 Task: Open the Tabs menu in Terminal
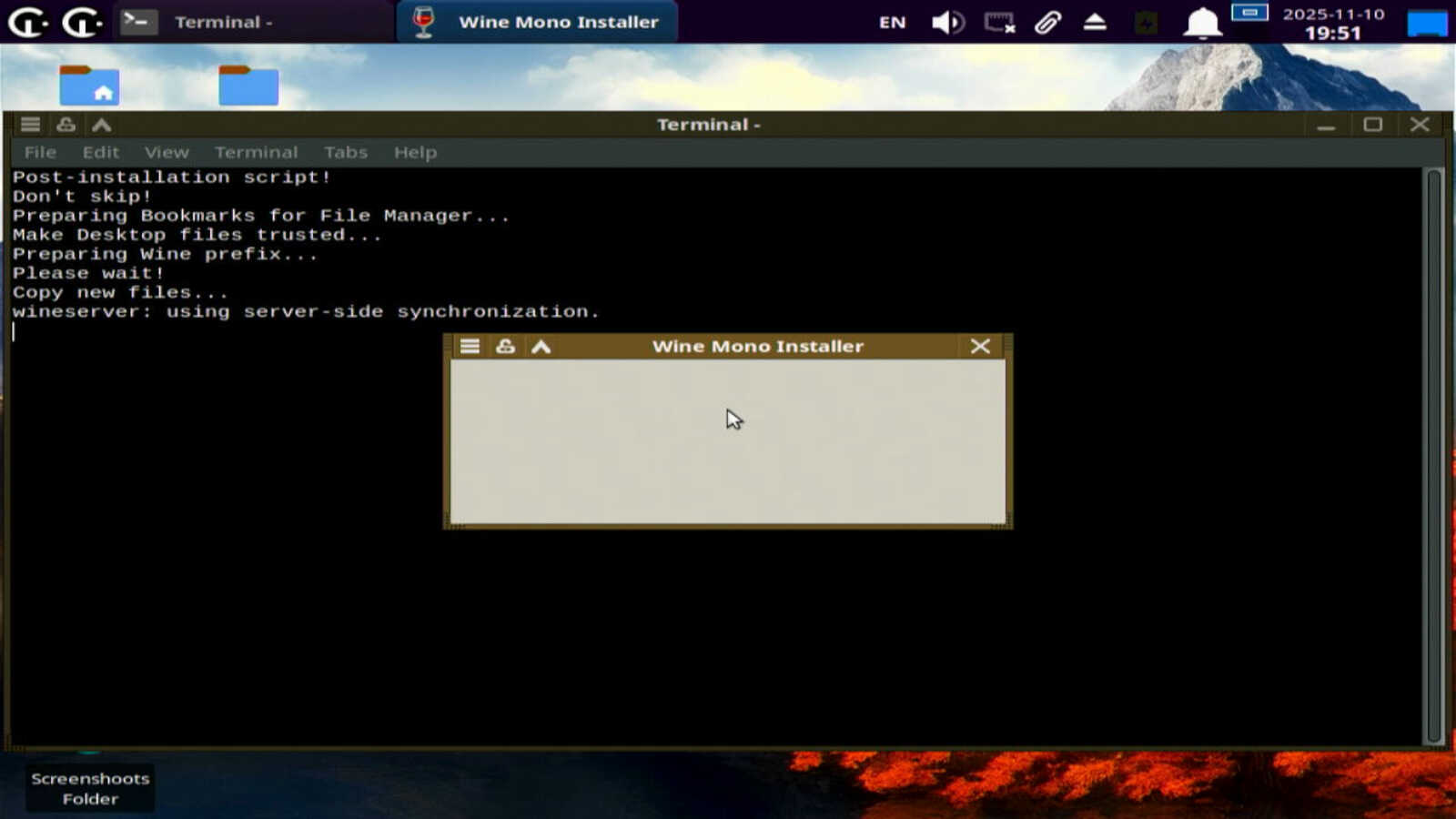(x=346, y=152)
